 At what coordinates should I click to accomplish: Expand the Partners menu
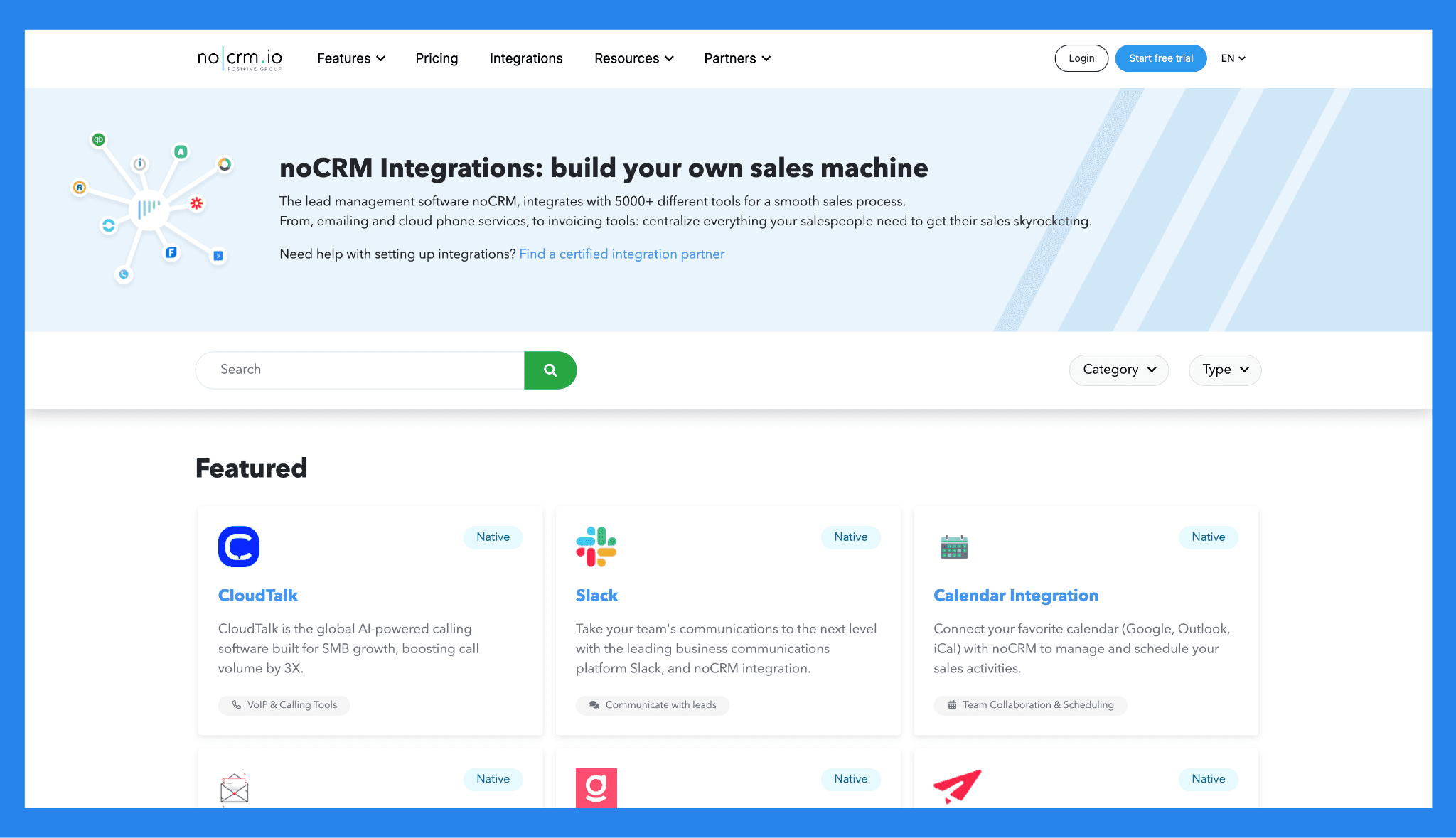click(x=737, y=58)
